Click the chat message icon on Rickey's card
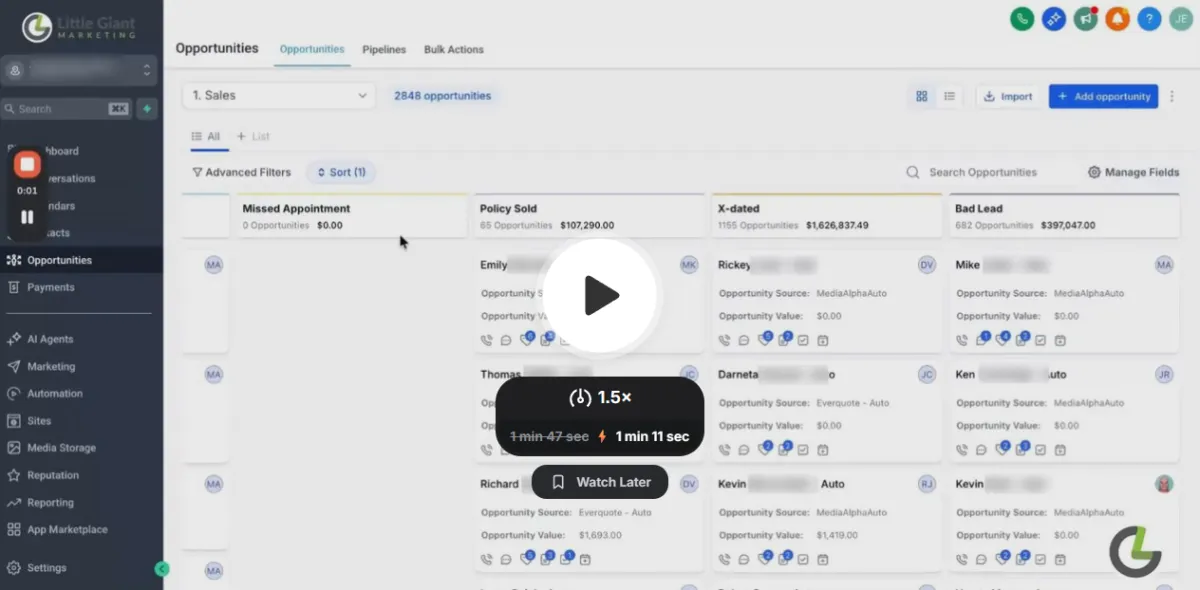The height and width of the screenshot is (590, 1200). 744,340
